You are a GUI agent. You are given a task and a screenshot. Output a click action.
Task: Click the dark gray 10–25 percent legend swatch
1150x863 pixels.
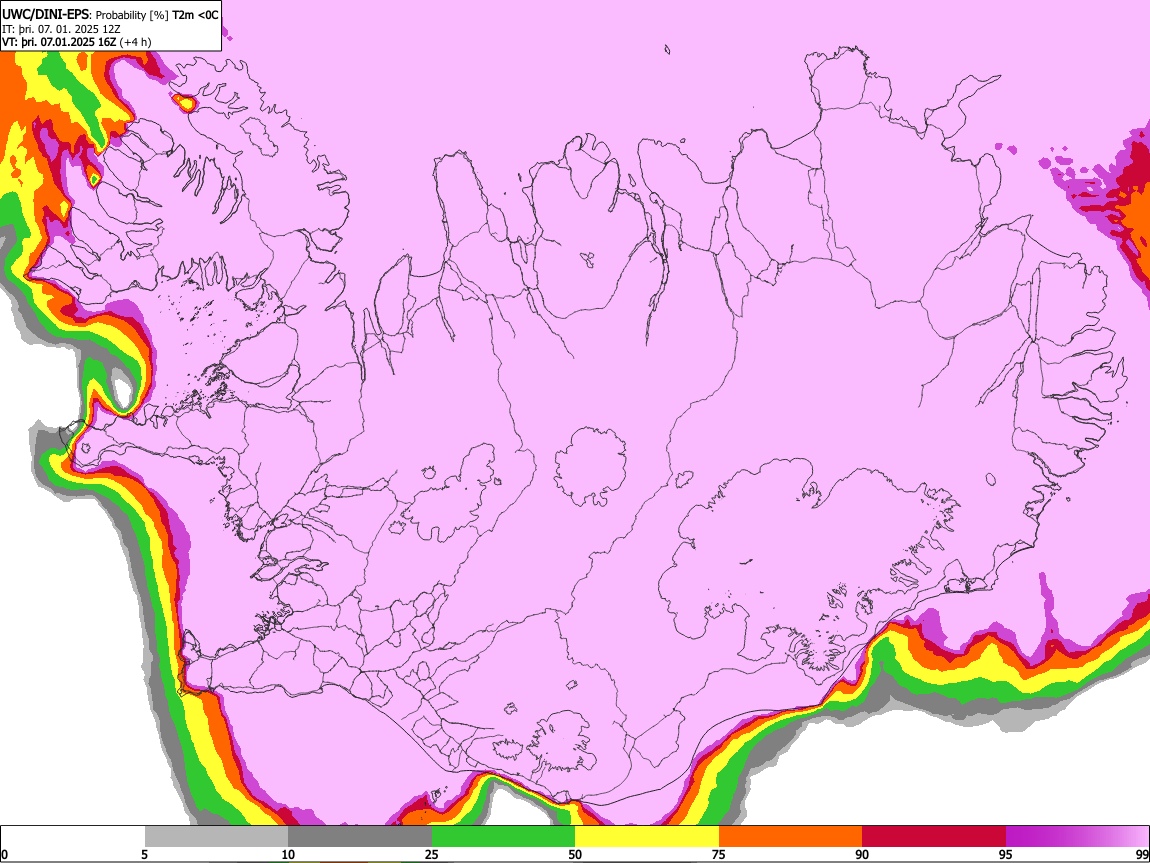[360, 837]
